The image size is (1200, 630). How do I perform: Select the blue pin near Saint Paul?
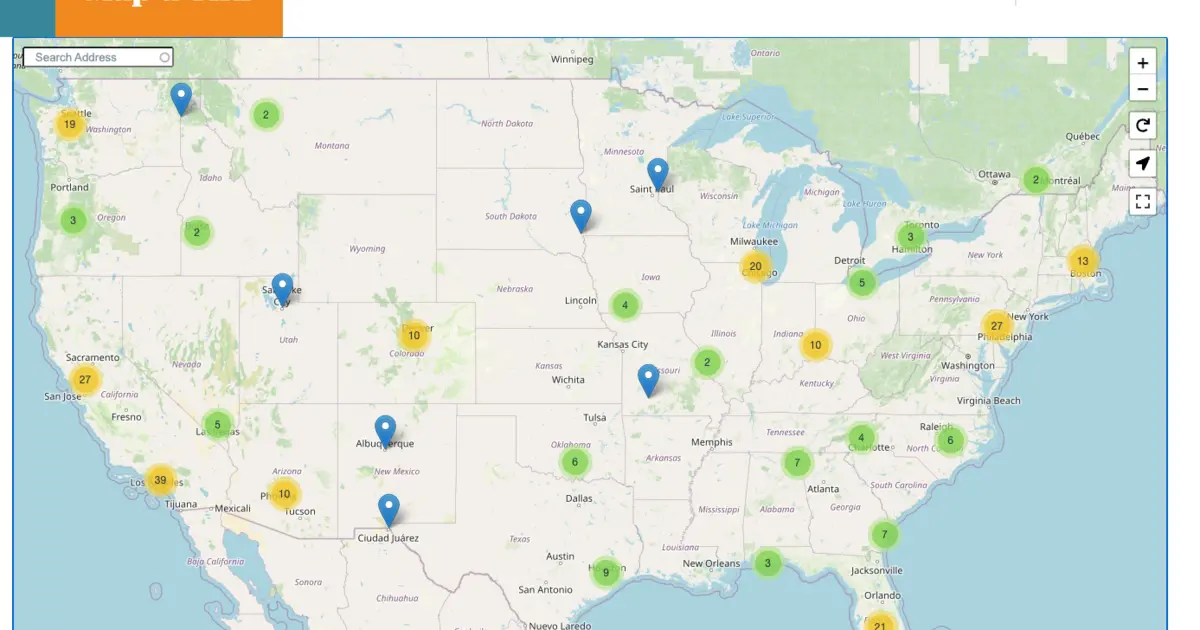click(657, 174)
